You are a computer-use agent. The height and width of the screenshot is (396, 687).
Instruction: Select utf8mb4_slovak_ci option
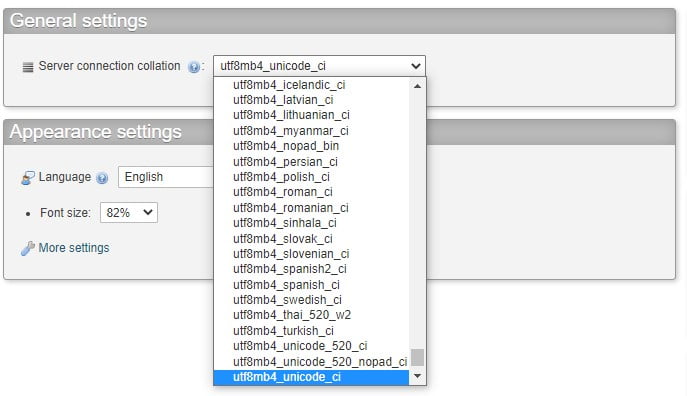point(311,238)
